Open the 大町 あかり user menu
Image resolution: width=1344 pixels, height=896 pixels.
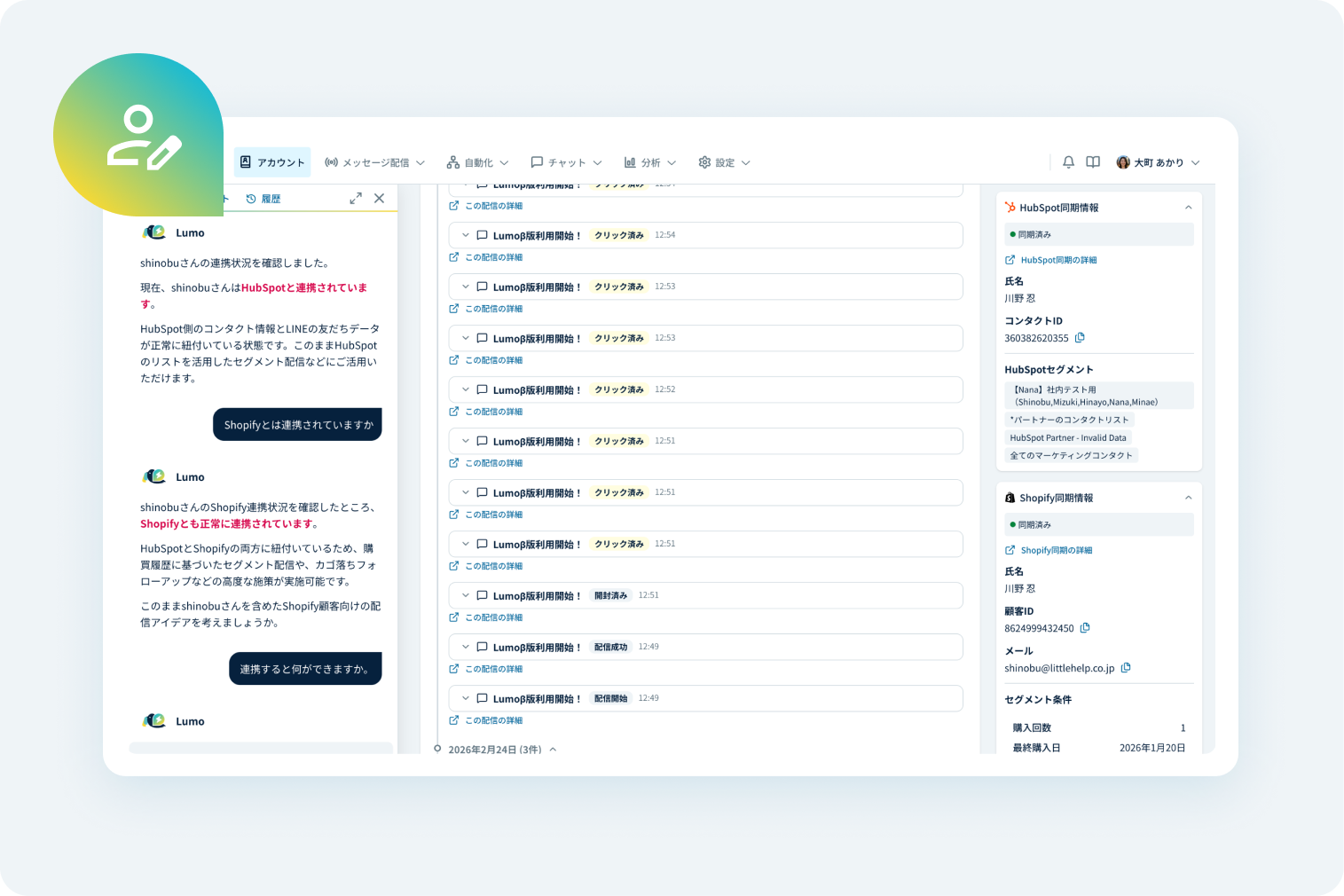(1158, 162)
